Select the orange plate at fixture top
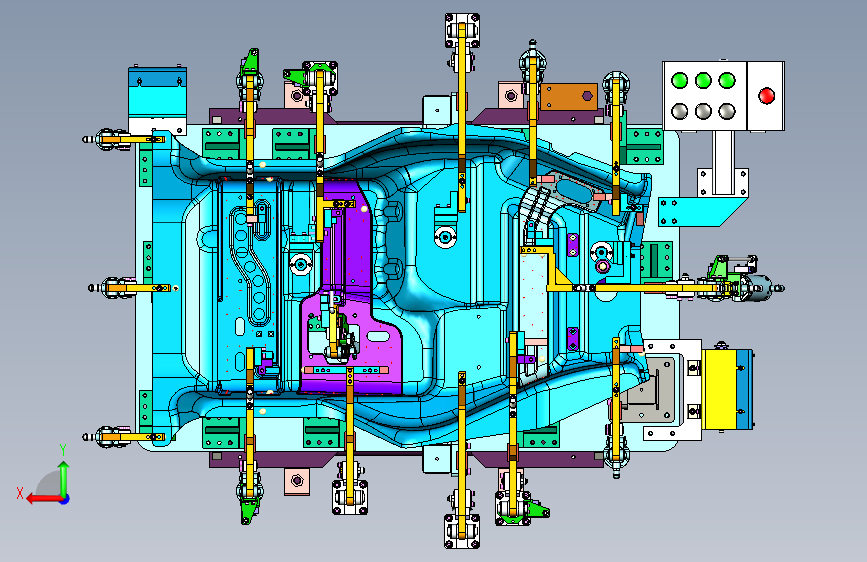 point(569,97)
